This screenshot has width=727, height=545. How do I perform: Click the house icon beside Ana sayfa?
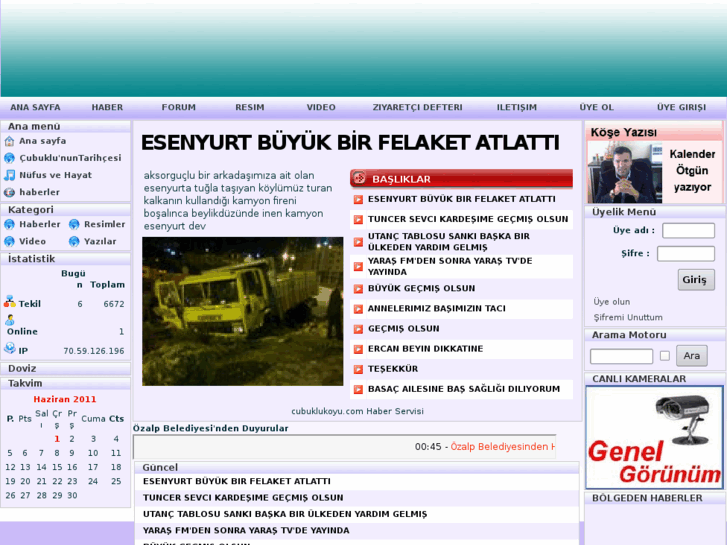pyautogui.click(x=9, y=141)
